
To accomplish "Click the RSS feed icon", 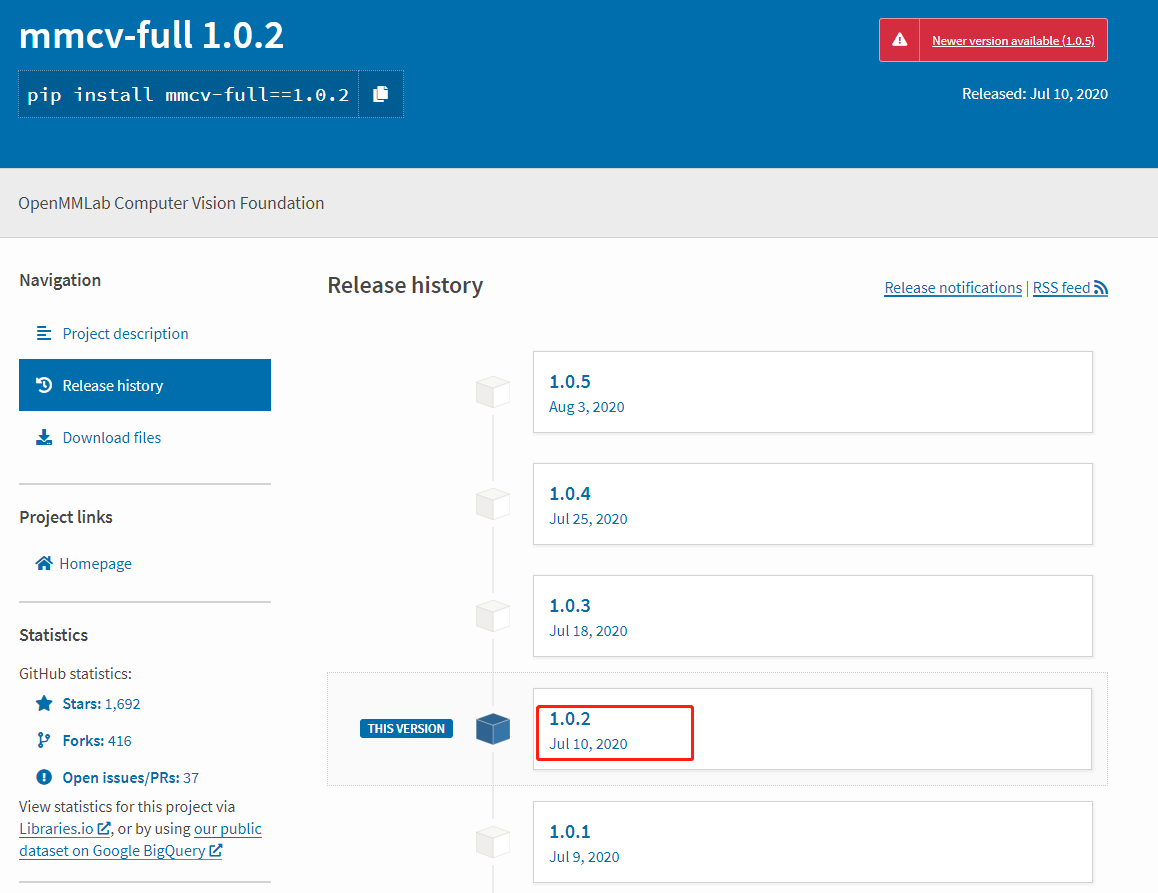I will pos(1100,288).
